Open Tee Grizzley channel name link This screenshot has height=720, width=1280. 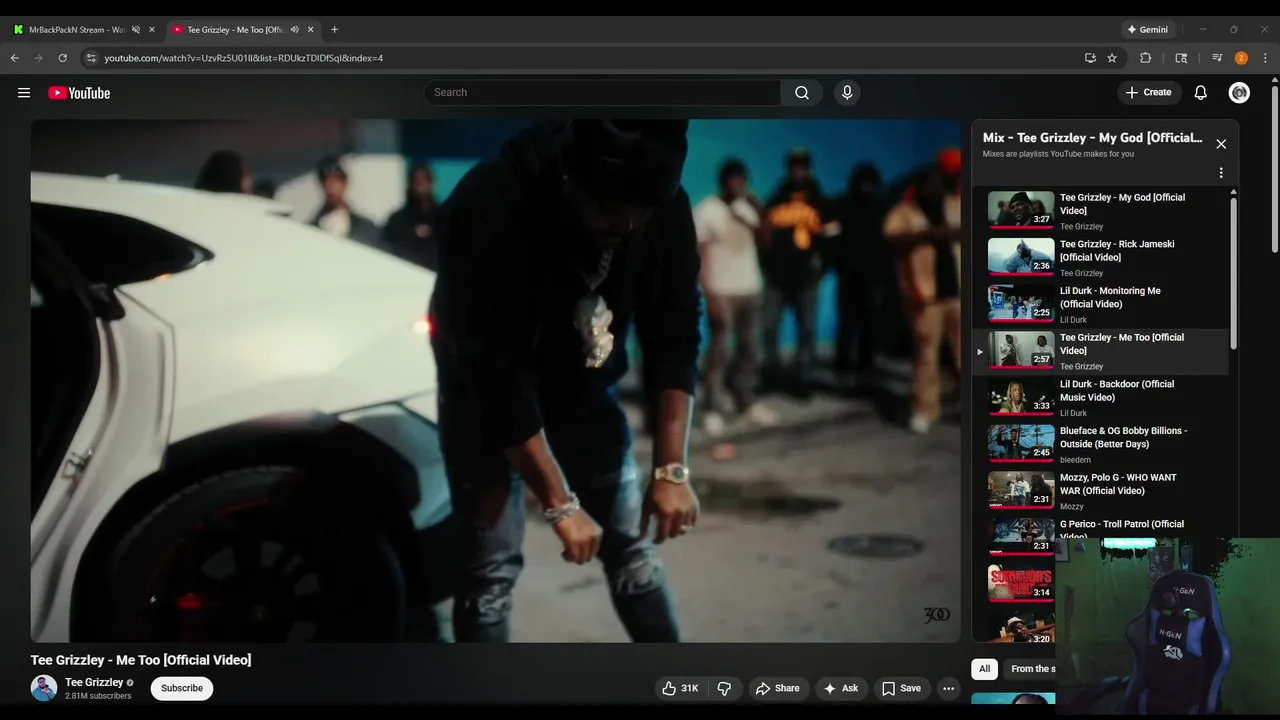click(94, 682)
